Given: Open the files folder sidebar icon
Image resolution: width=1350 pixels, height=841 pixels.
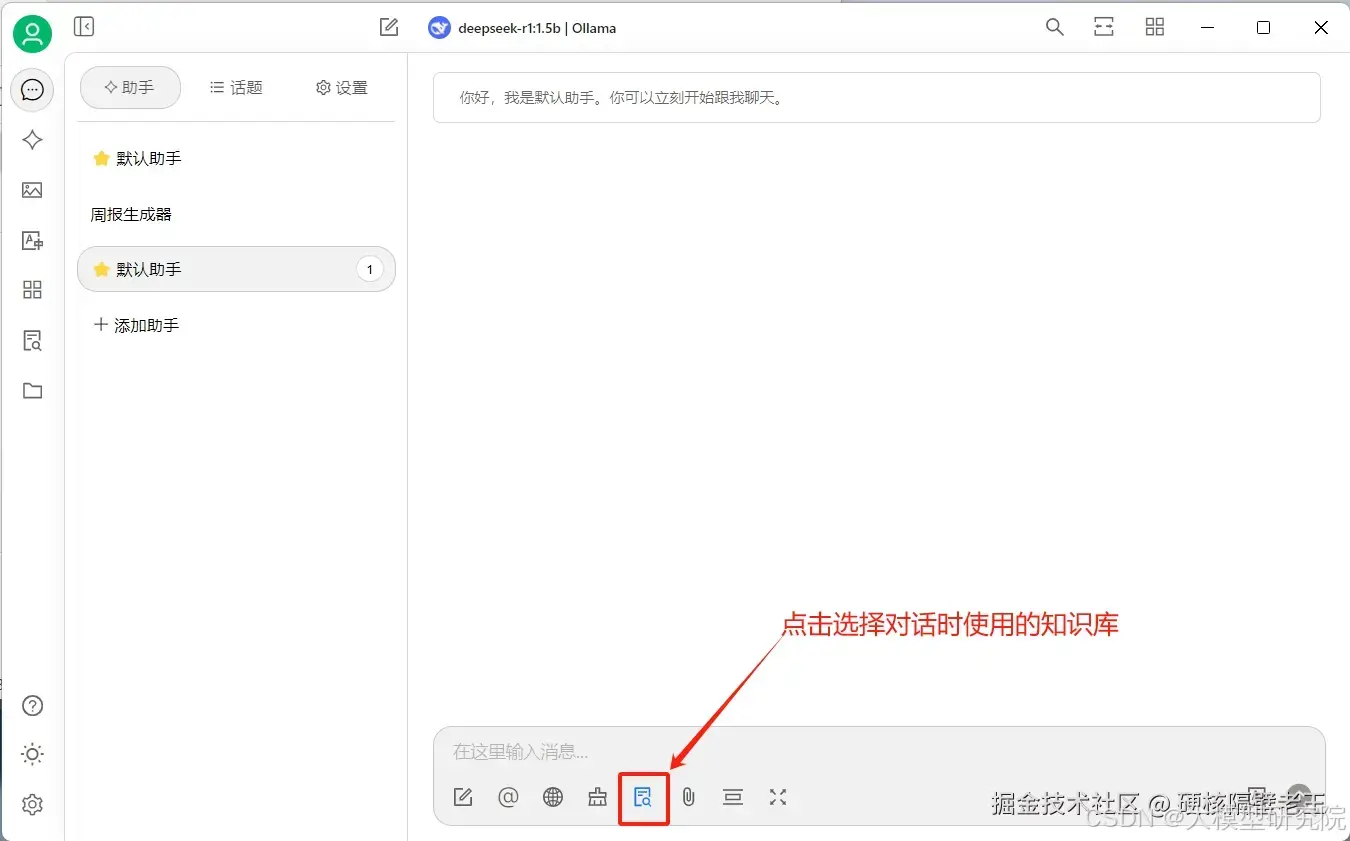Looking at the screenshot, I should 32,391.
